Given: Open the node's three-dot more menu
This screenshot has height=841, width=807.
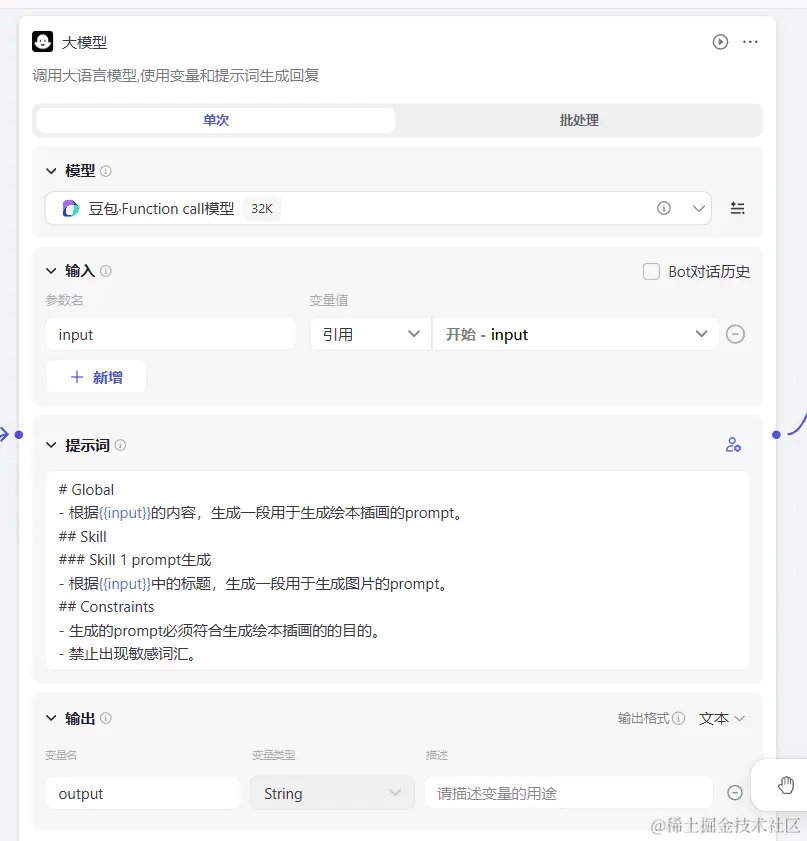Looking at the screenshot, I should pyautogui.click(x=750, y=42).
